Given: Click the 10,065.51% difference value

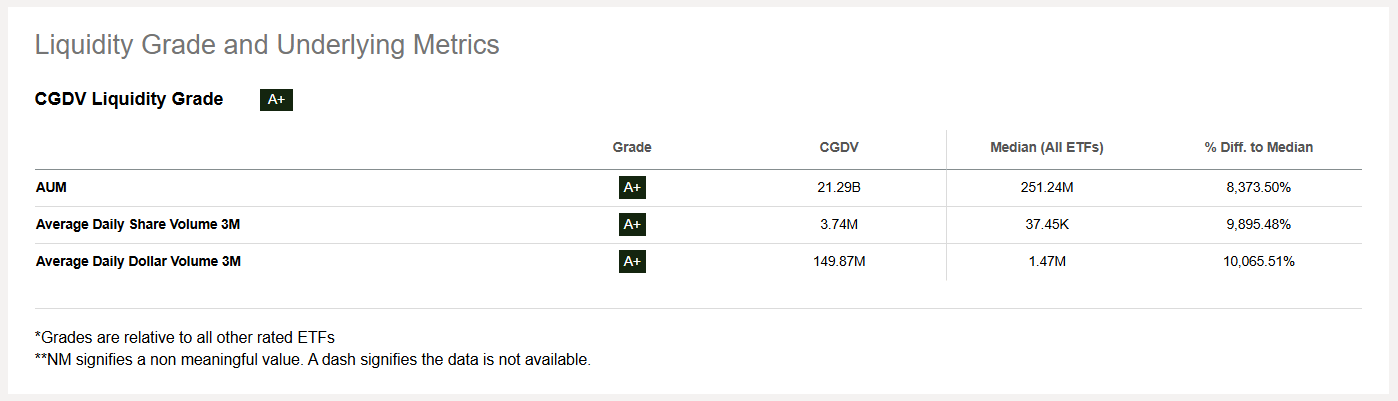Looking at the screenshot, I should (x=1258, y=262).
